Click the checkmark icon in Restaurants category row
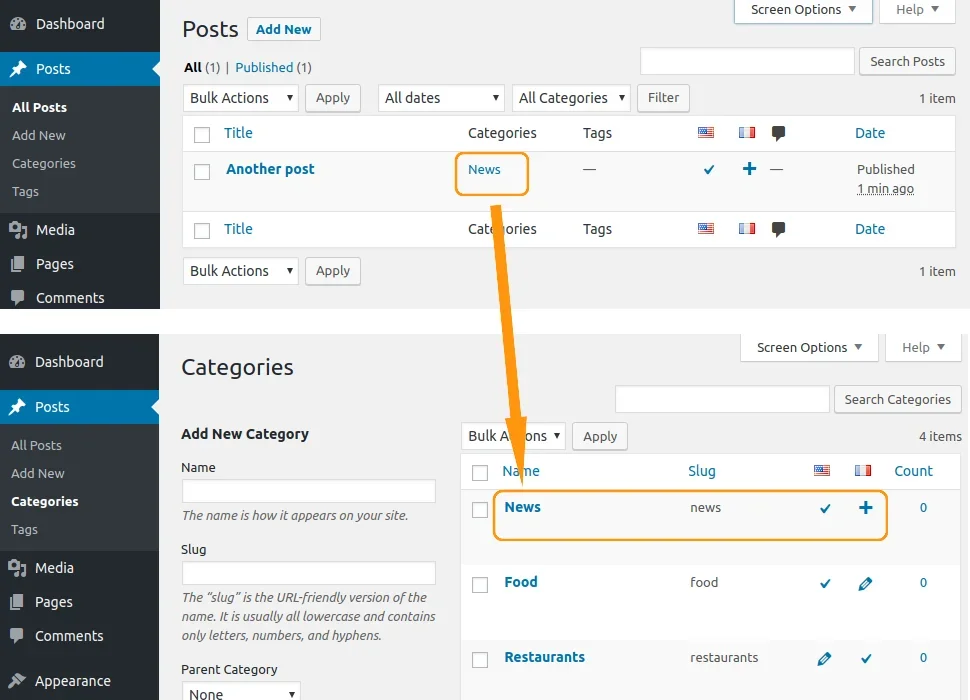Image resolution: width=970 pixels, height=700 pixels. [x=866, y=658]
